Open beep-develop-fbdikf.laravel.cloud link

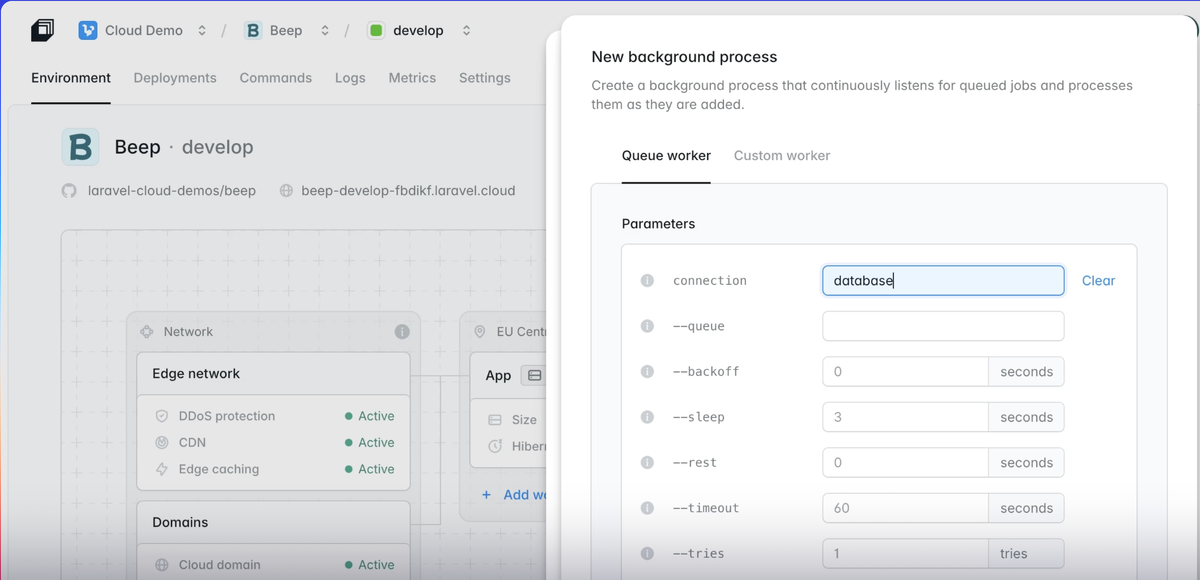(408, 190)
